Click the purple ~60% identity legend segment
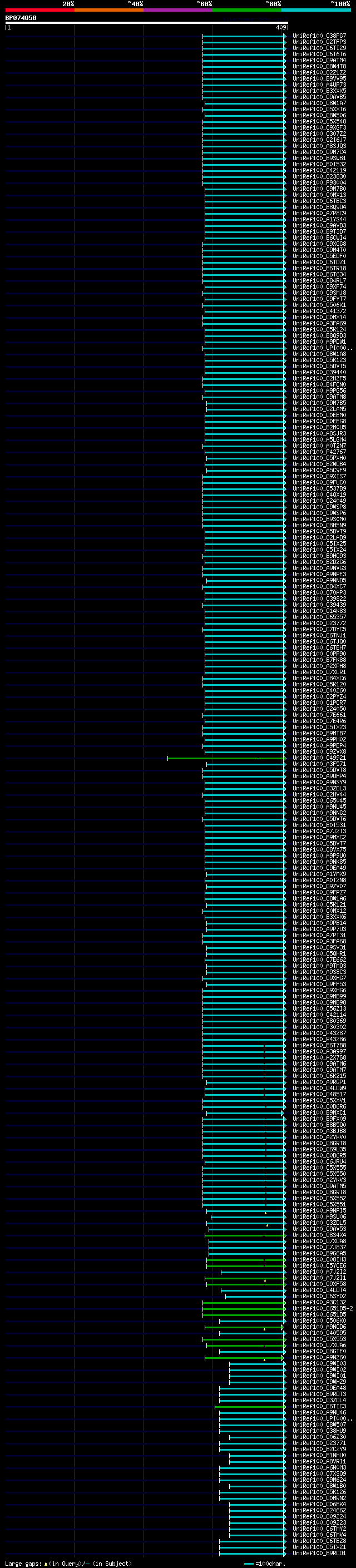 click(177, 10)
